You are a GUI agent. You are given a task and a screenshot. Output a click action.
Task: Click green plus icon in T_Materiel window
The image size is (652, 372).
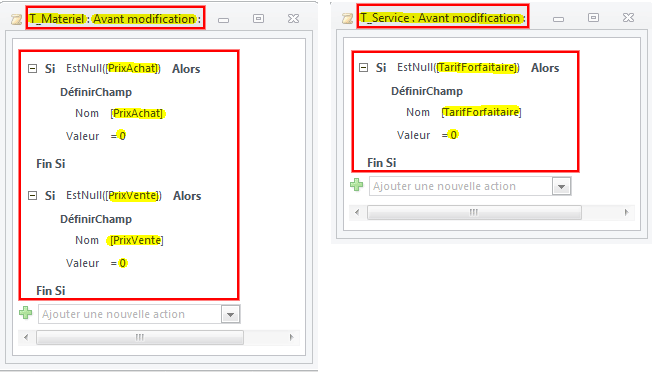[26, 313]
